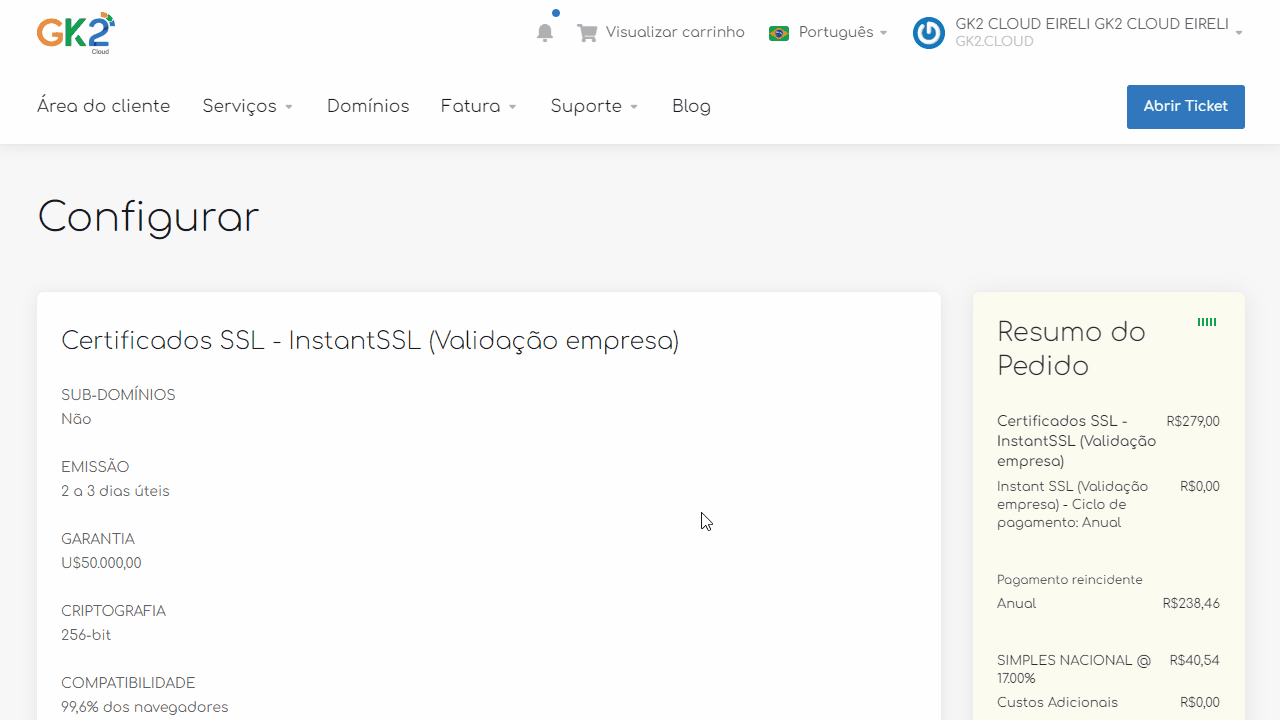Click the SUB-DOMÍNIOS label
This screenshot has width=1280, height=720.
pyautogui.click(x=118, y=395)
